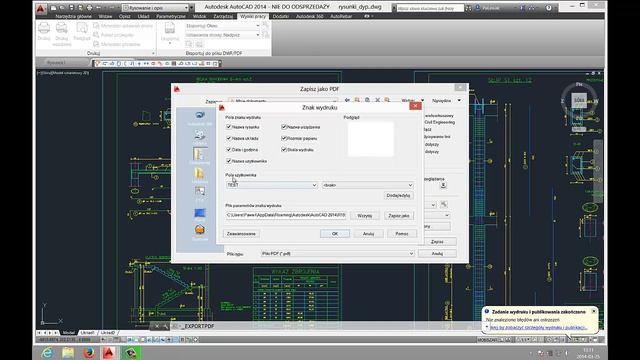640x360 pixels.
Task: Open the Dodatki ribbon tab
Action: (x=281, y=16)
